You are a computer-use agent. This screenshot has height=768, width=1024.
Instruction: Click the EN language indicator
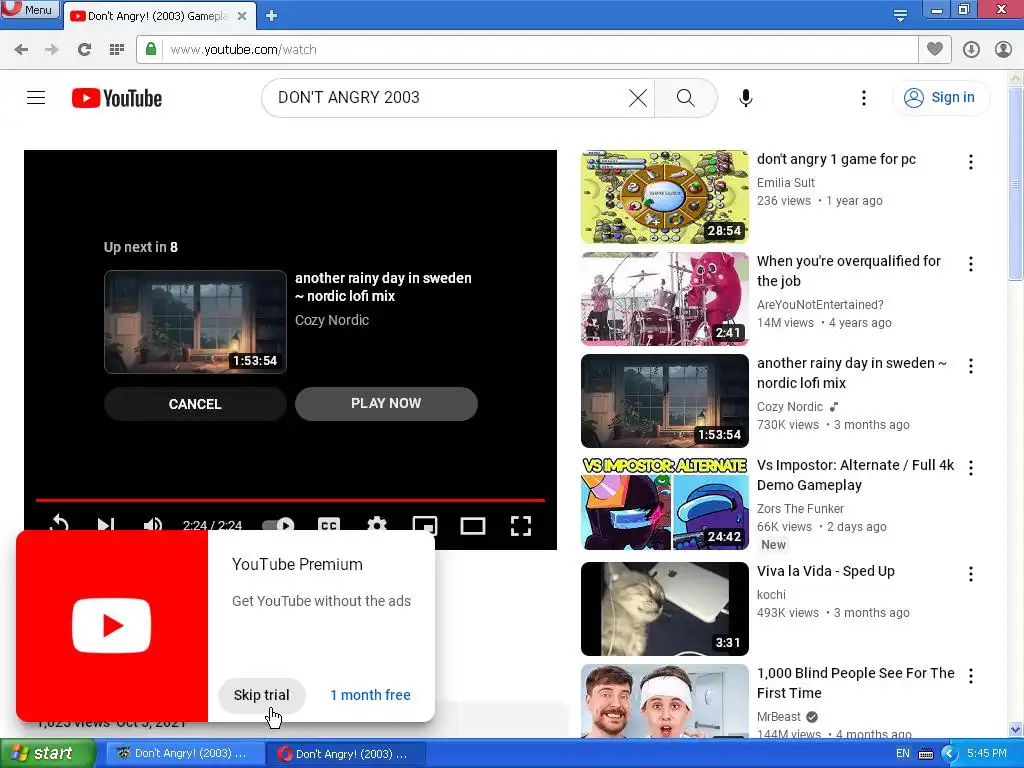(x=903, y=754)
